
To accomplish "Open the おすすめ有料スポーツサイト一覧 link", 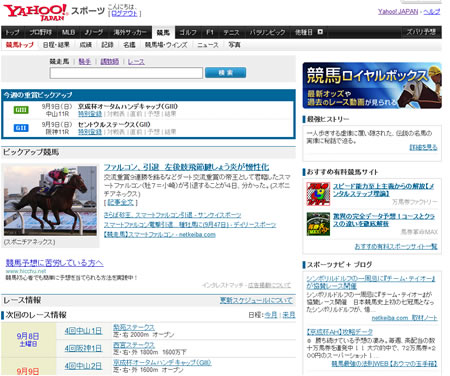I will (x=396, y=246).
